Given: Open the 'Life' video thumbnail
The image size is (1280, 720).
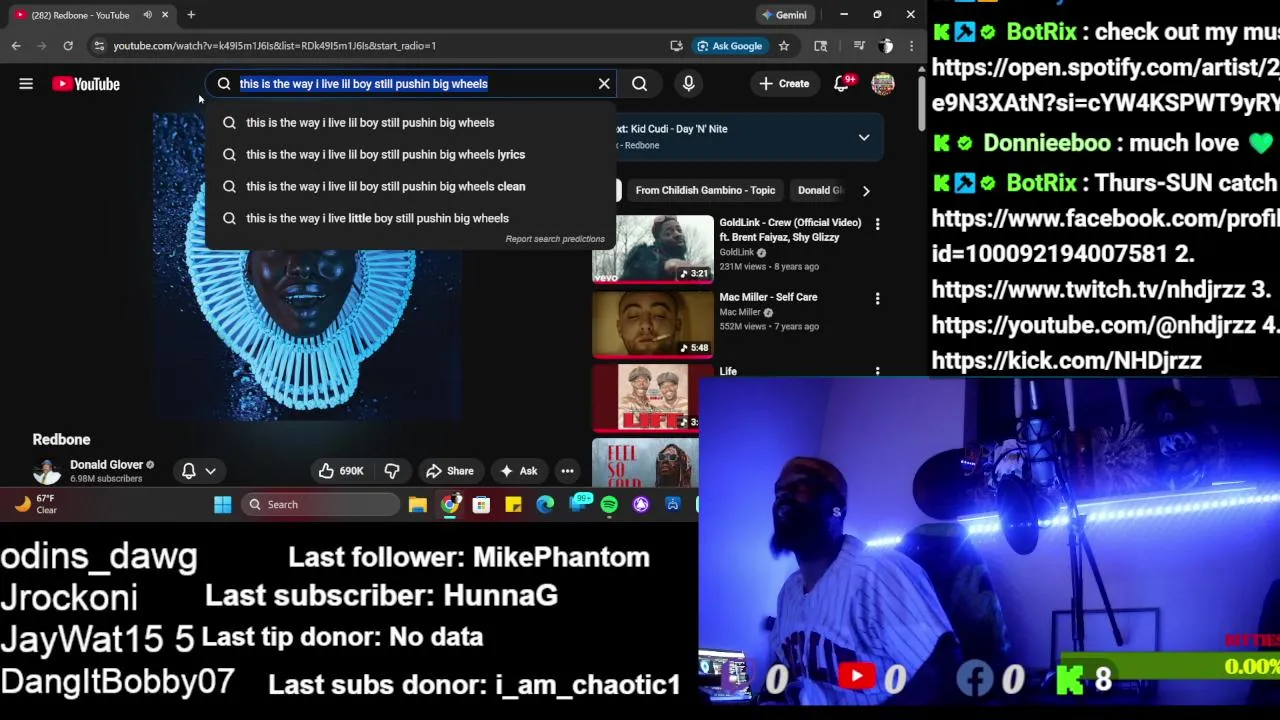Looking at the screenshot, I should (x=653, y=397).
